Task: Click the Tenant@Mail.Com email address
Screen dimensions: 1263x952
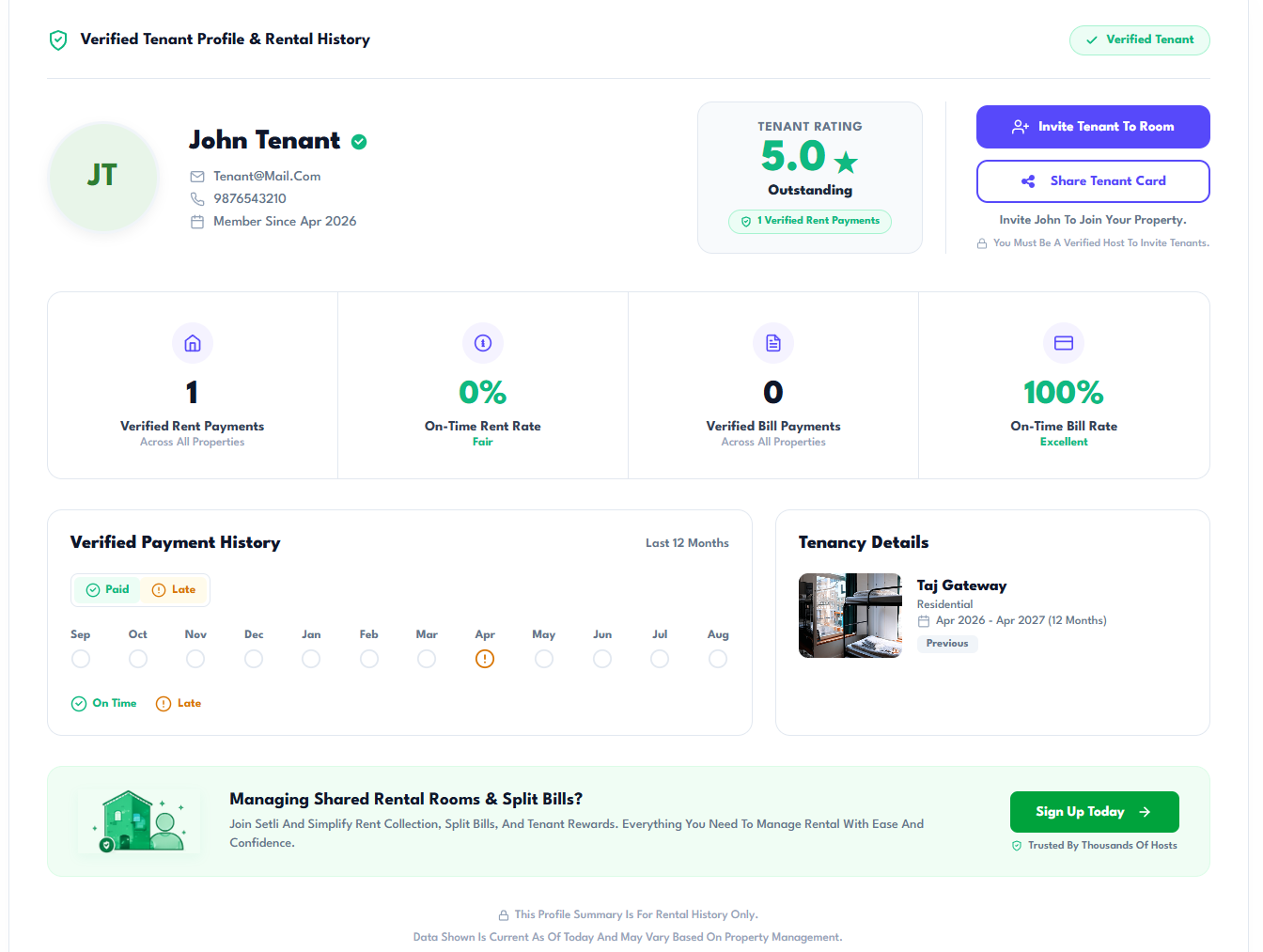Action: (x=267, y=177)
